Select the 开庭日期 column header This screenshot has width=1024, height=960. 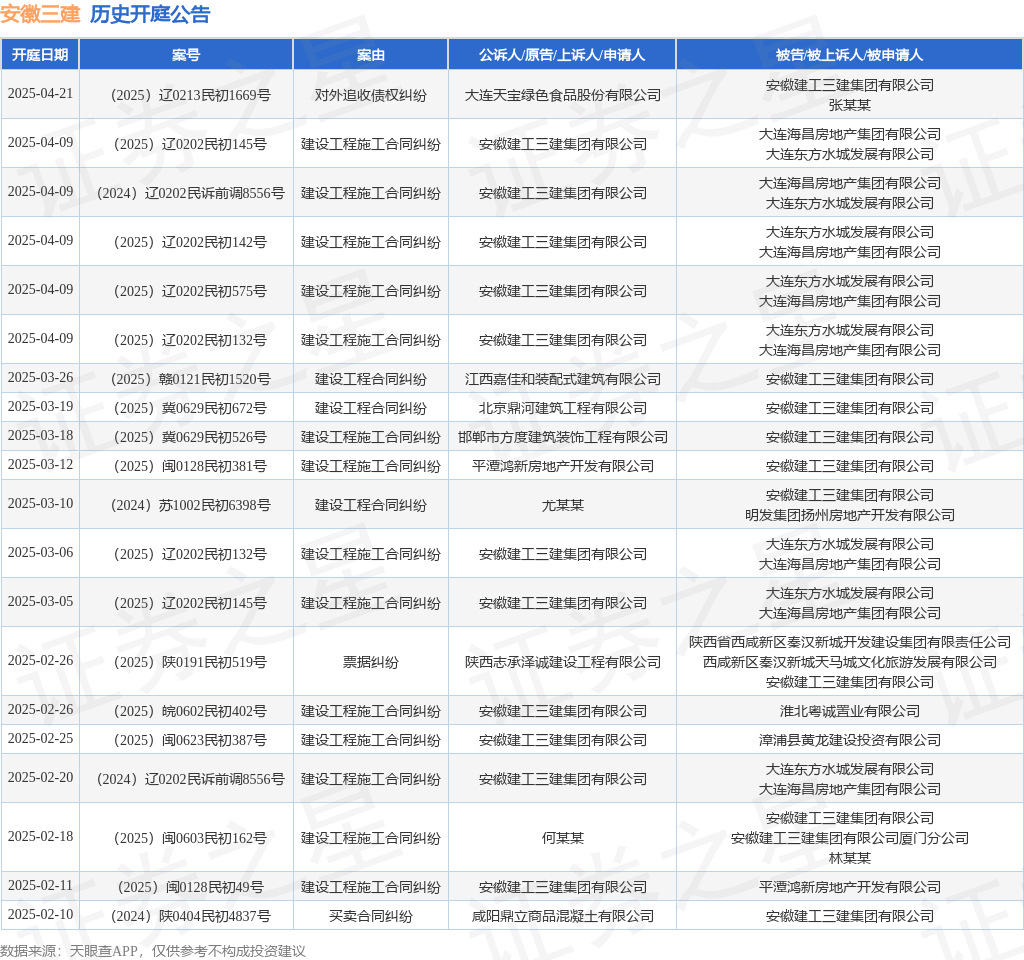[40, 55]
